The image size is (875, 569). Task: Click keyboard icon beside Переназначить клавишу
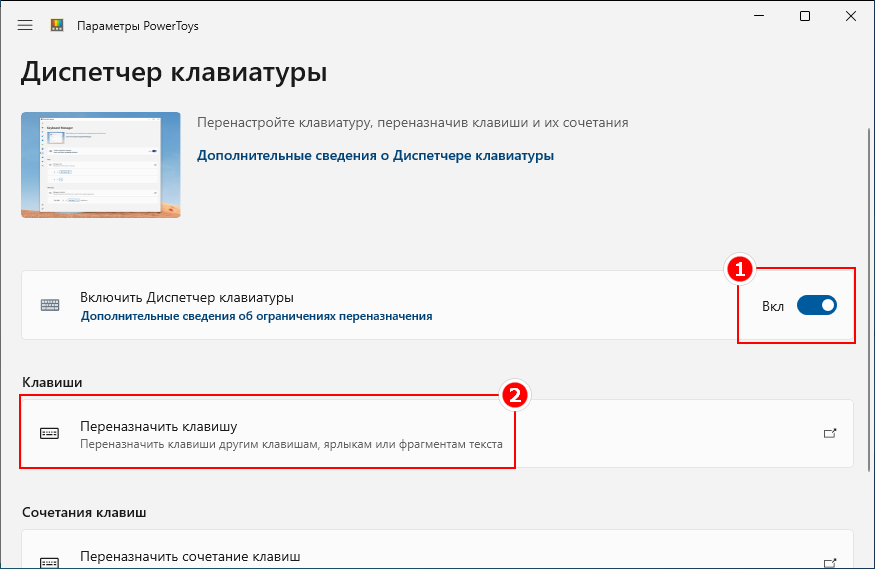tap(50, 433)
